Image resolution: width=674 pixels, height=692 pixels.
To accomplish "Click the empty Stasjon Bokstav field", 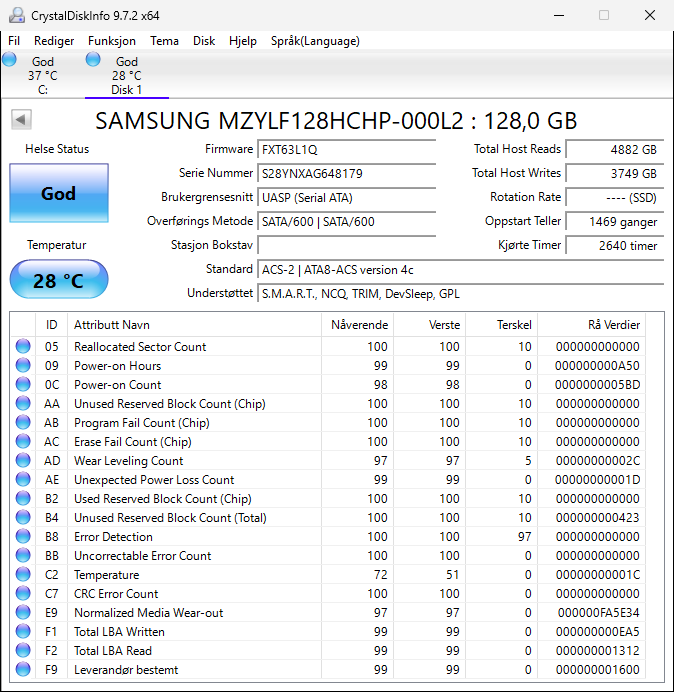I will coord(346,245).
